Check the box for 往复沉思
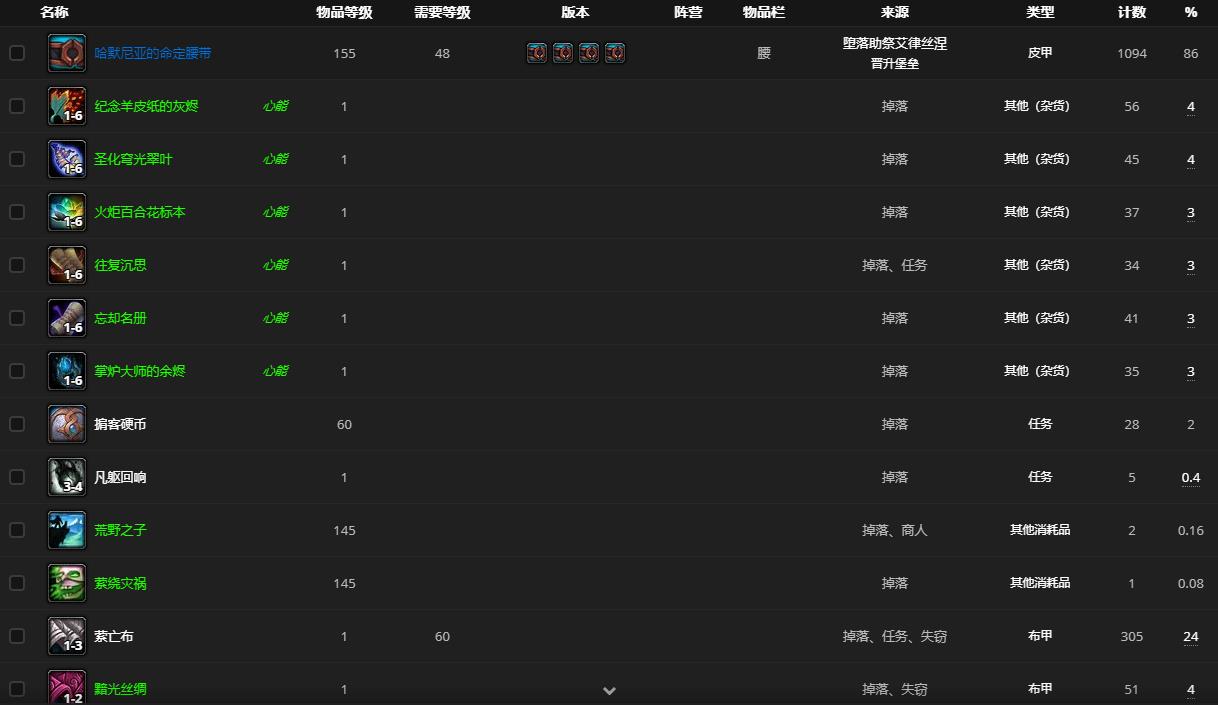The width and height of the screenshot is (1218, 705). tap(17, 265)
